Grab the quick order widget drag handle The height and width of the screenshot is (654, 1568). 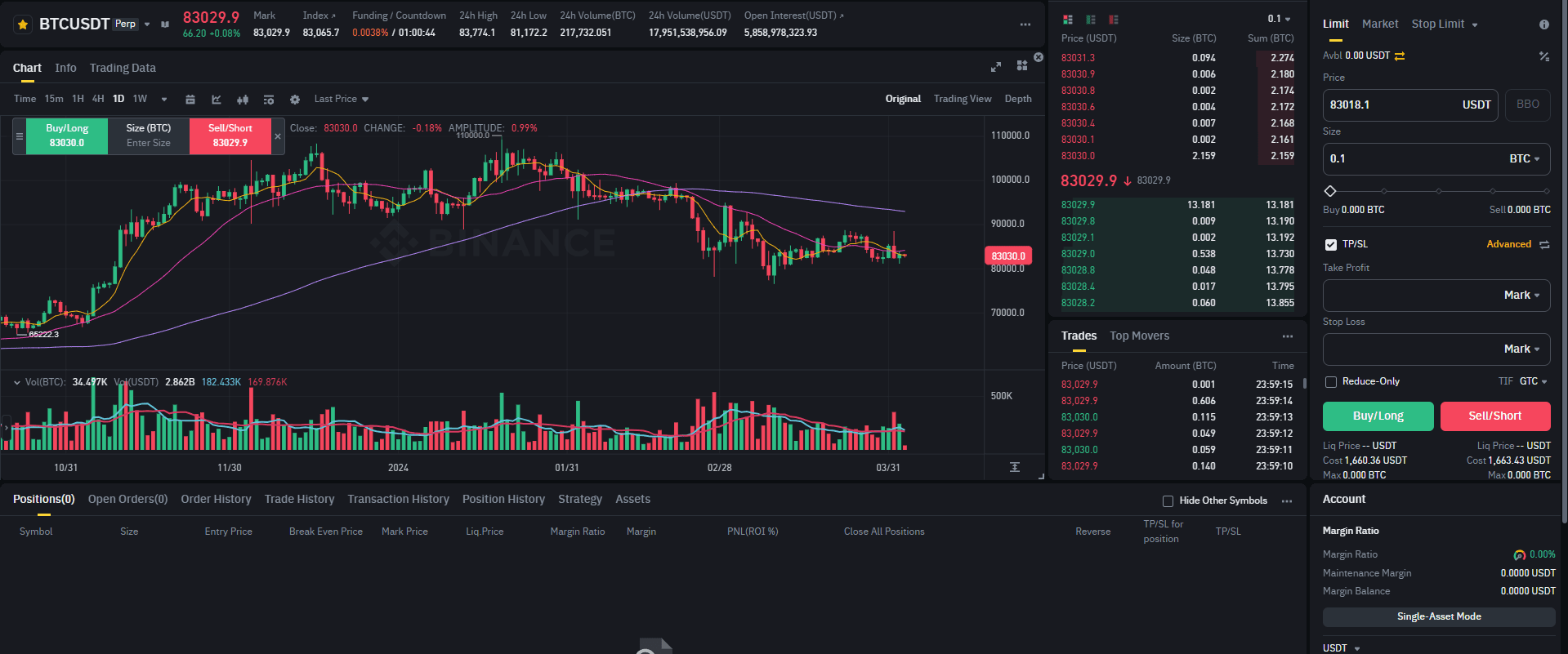click(20, 136)
